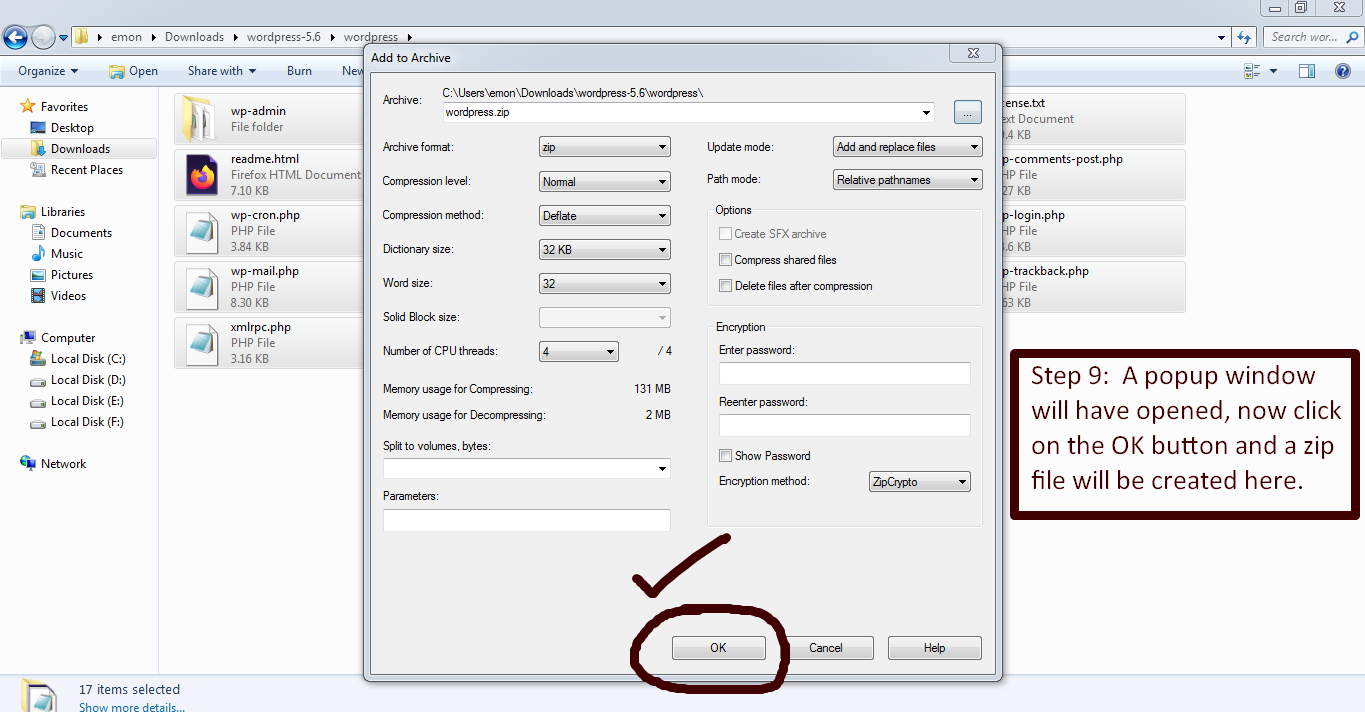Viewport: 1365px width, 712px height.
Task: Select Local Disk (E:)
Action: [88, 401]
